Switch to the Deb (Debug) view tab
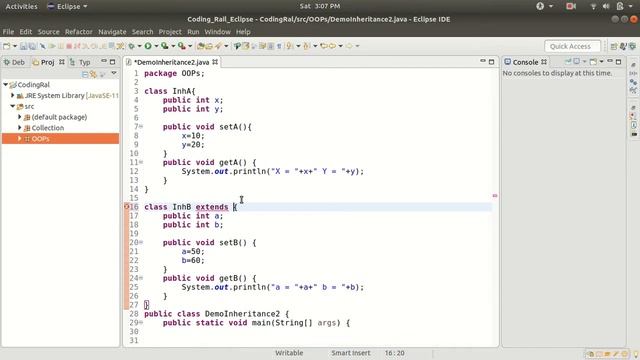640x360 pixels. click(x=14, y=62)
